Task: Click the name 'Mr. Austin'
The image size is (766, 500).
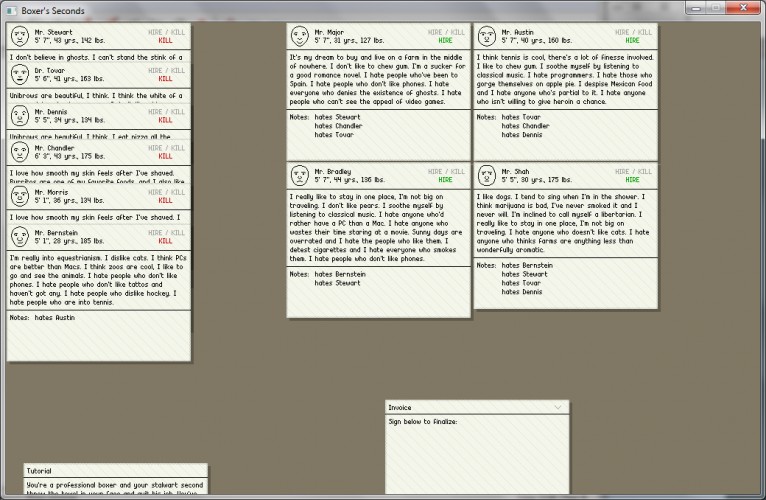Action: coord(517,32)
